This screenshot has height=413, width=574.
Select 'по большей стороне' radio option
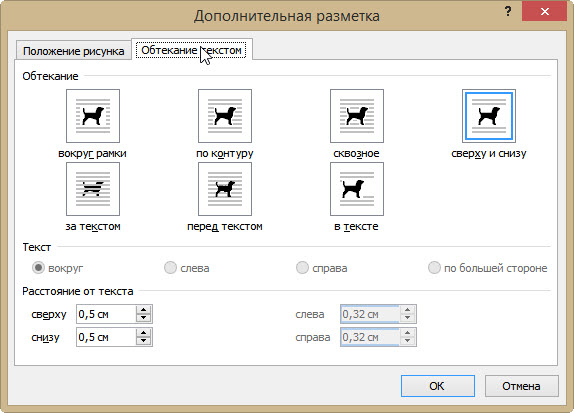click(434, 268)
